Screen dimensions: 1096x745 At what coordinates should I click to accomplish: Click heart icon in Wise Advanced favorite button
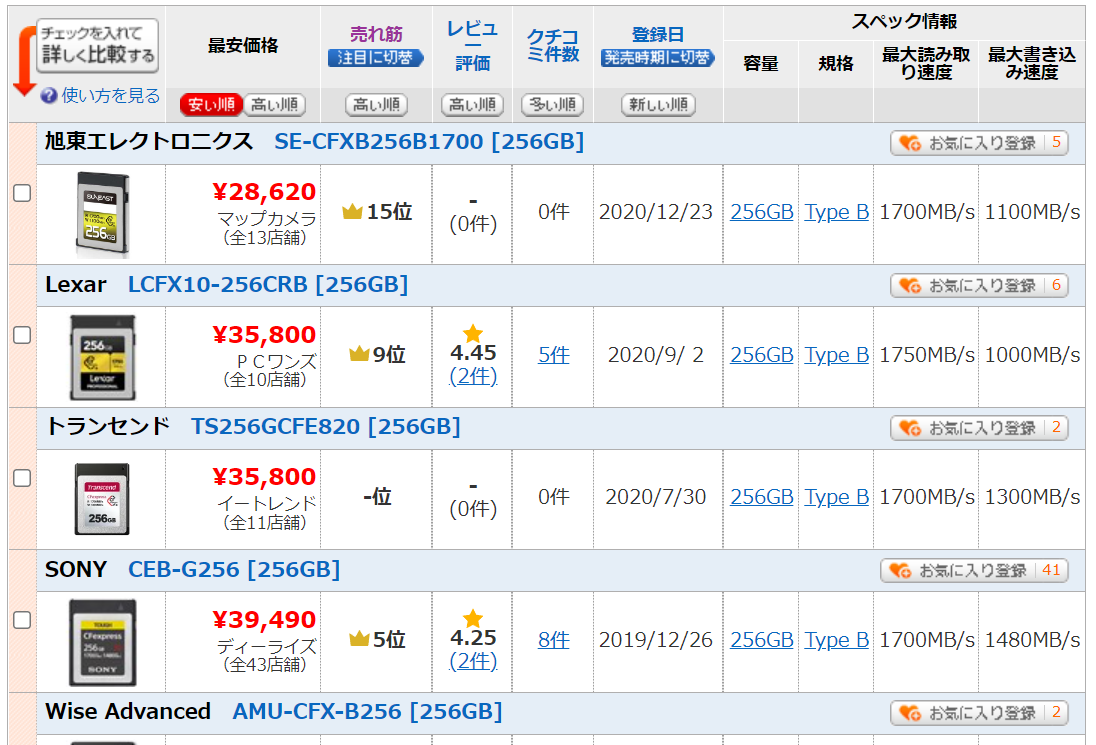(910, 713)
